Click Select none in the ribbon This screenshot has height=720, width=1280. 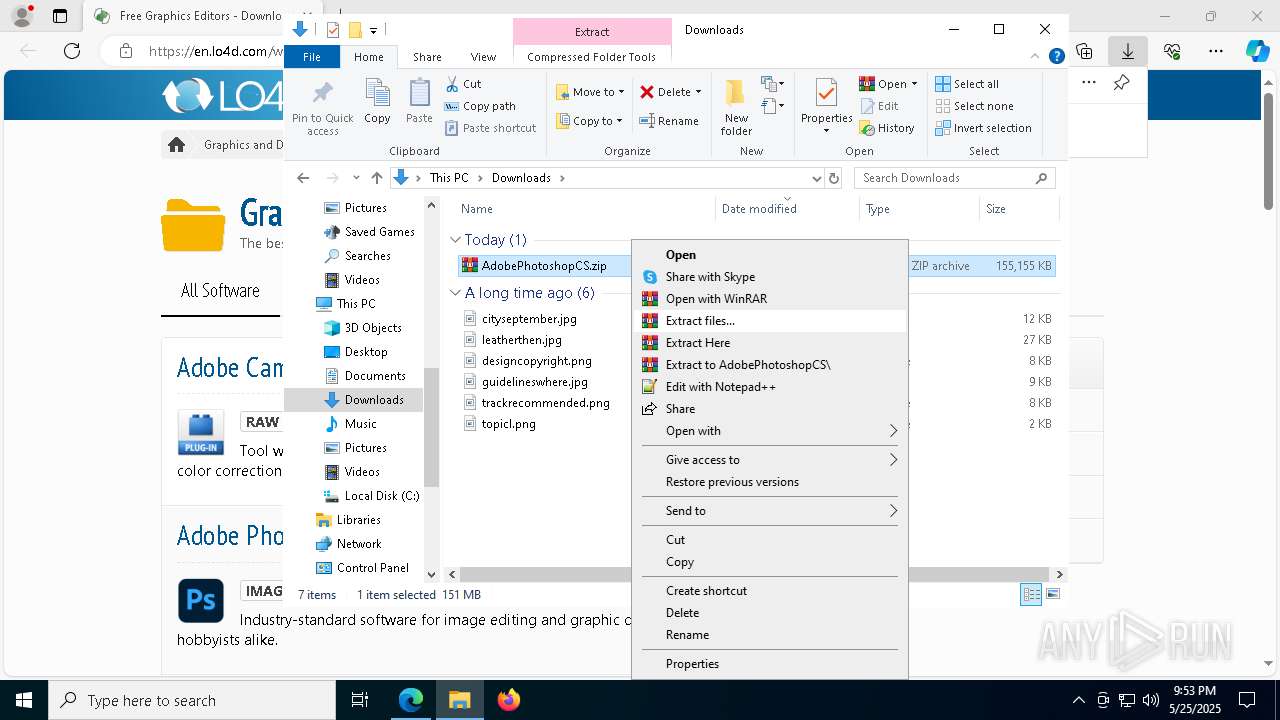974,106
